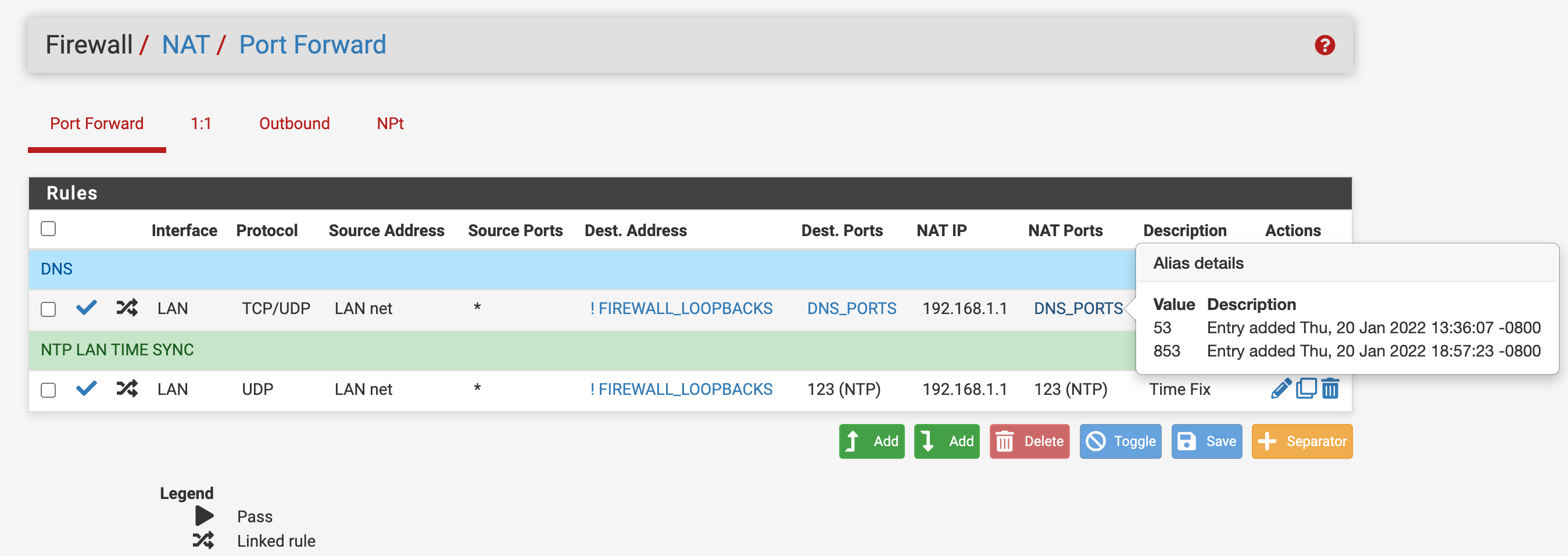The height and width of the screenshot is (556, 1568).
Task: Click the red Delete button
Action: [x=1029, y=441]
